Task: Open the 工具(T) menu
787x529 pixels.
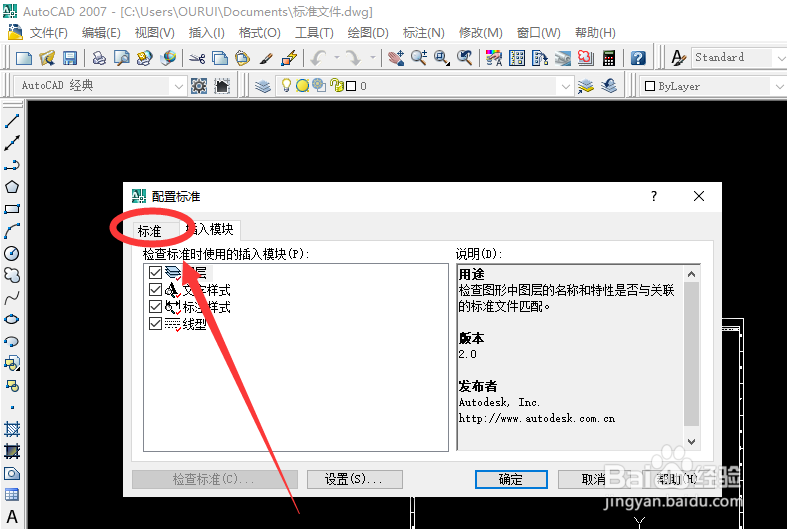Action: pos(314,33)
